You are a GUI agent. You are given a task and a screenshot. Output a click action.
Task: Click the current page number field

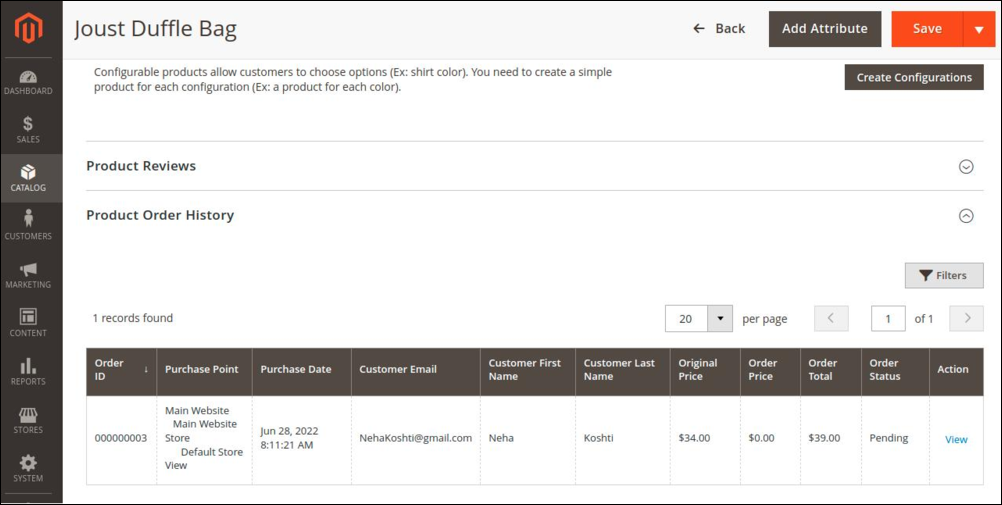pyautogui.click(x=888, y=319)
